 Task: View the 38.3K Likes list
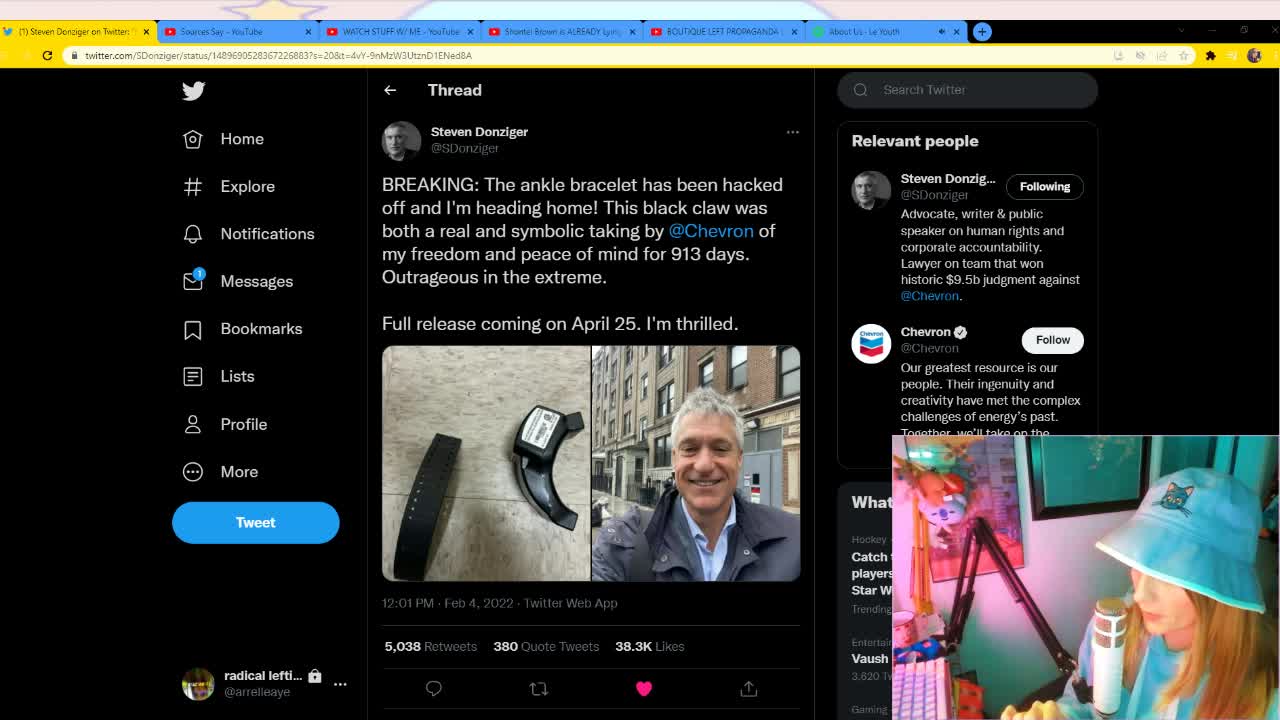[x=649, y=646]
